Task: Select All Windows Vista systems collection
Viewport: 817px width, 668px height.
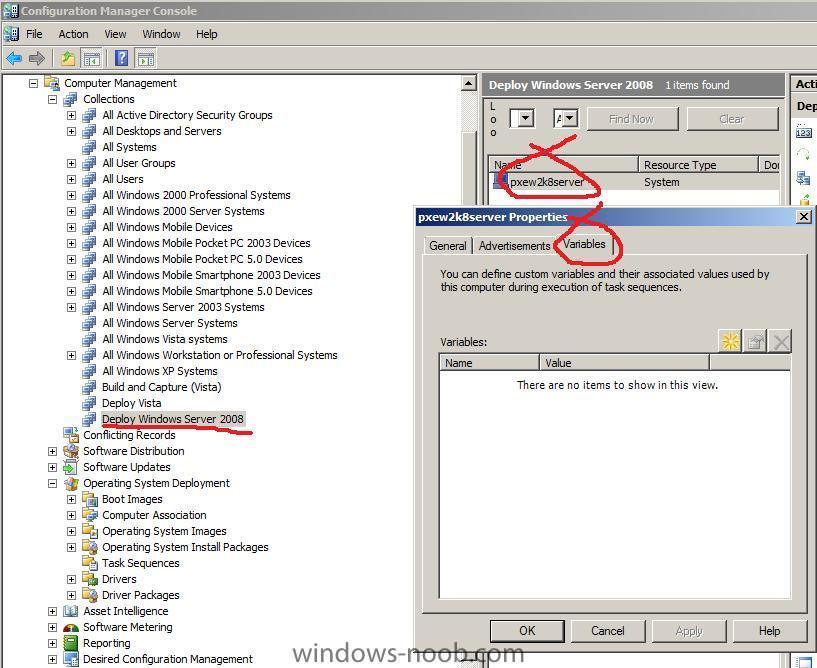Action: [165, 339]
